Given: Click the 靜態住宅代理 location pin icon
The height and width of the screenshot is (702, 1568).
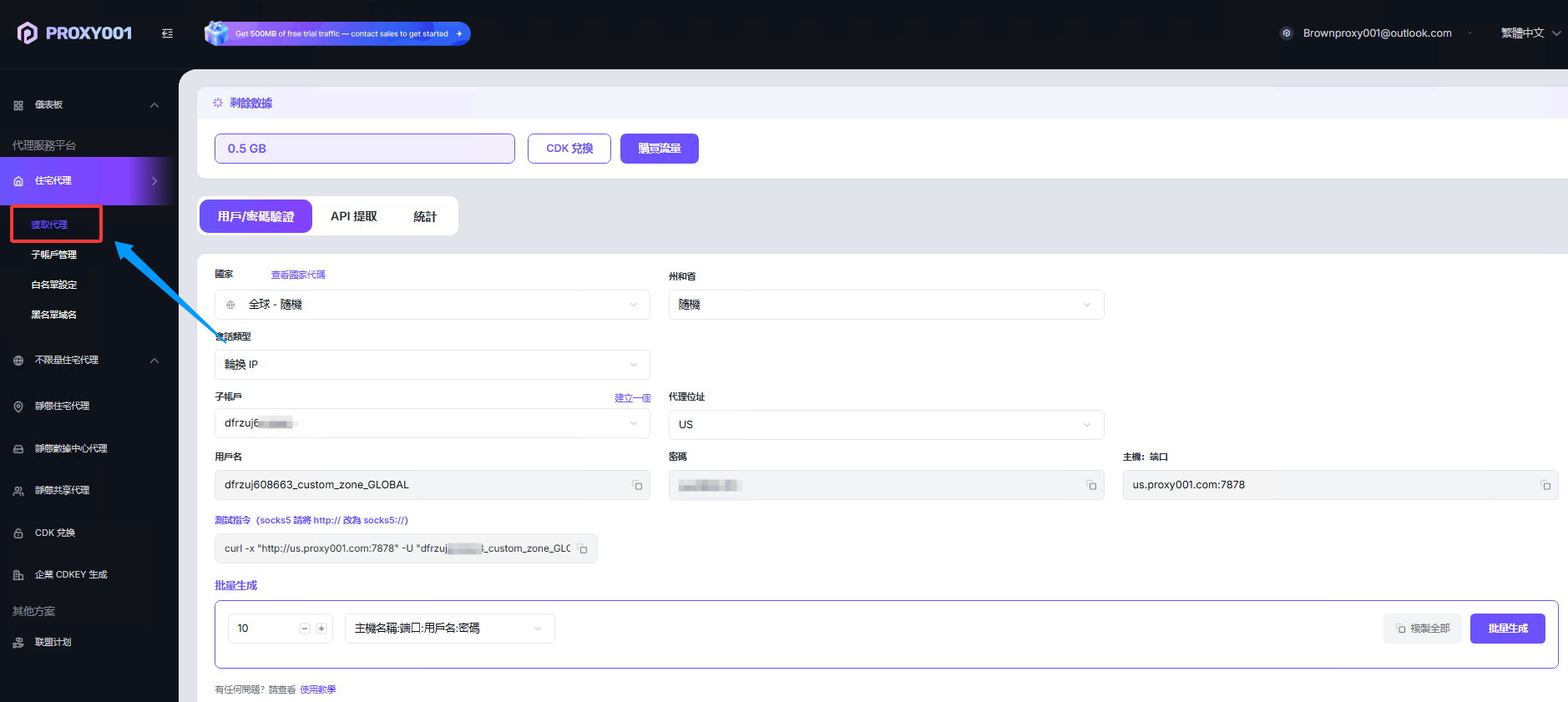Looking at the screenshot, I should point(18,407).
